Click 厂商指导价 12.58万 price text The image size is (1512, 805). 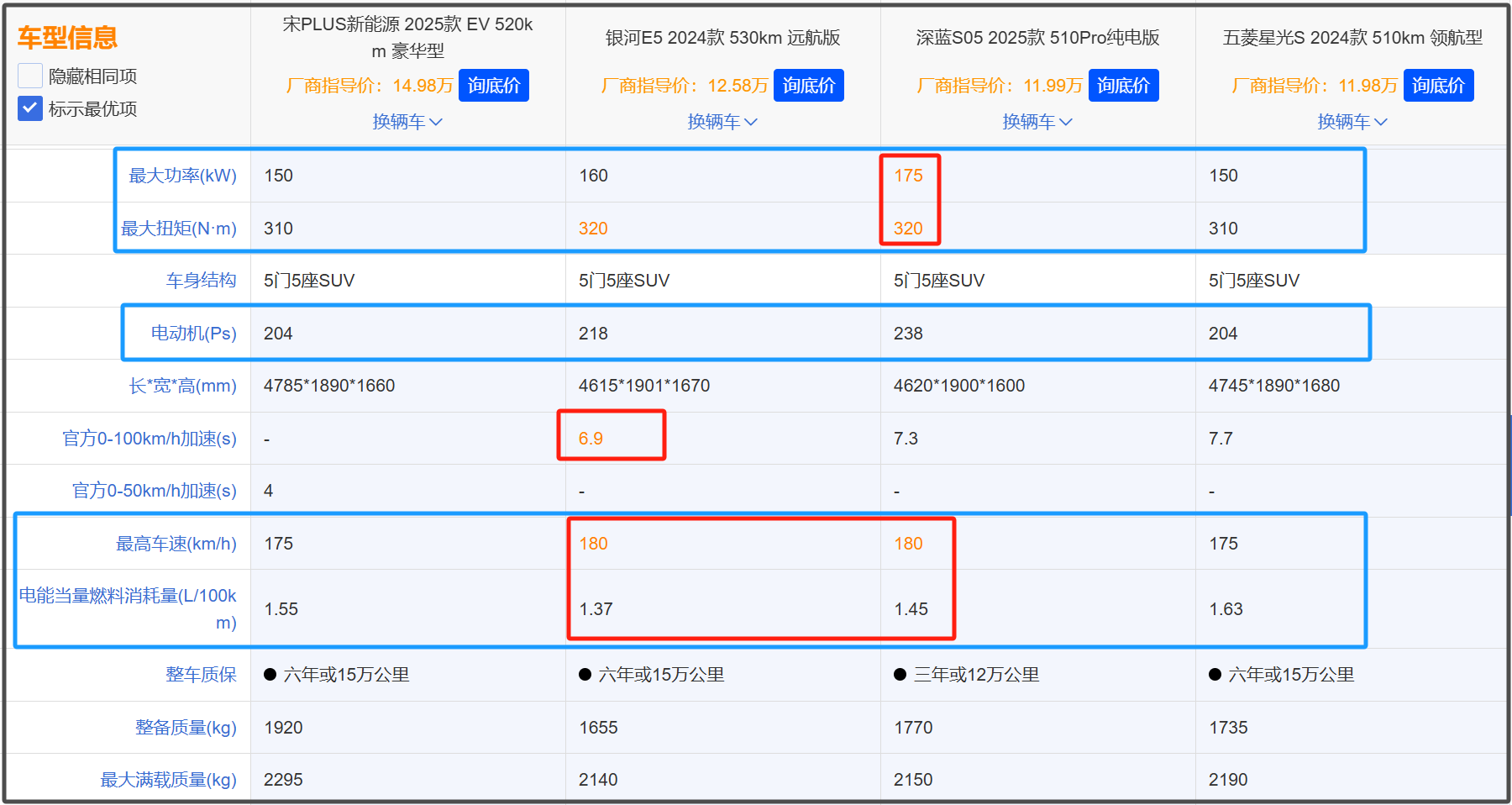tap(685, 86)
